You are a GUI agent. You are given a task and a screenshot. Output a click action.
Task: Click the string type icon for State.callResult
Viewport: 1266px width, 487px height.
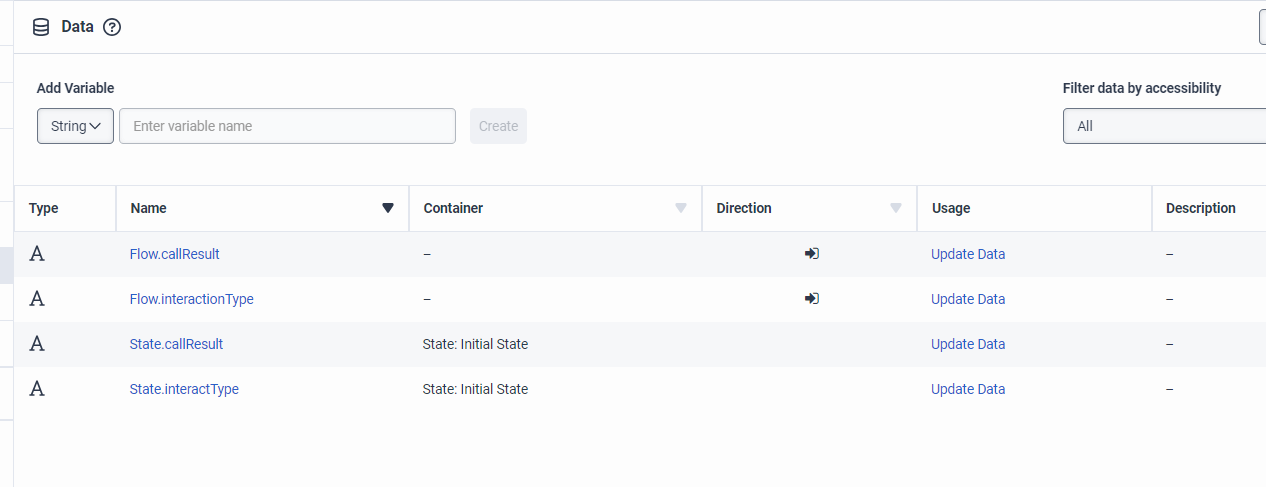[x=37, y=344]
